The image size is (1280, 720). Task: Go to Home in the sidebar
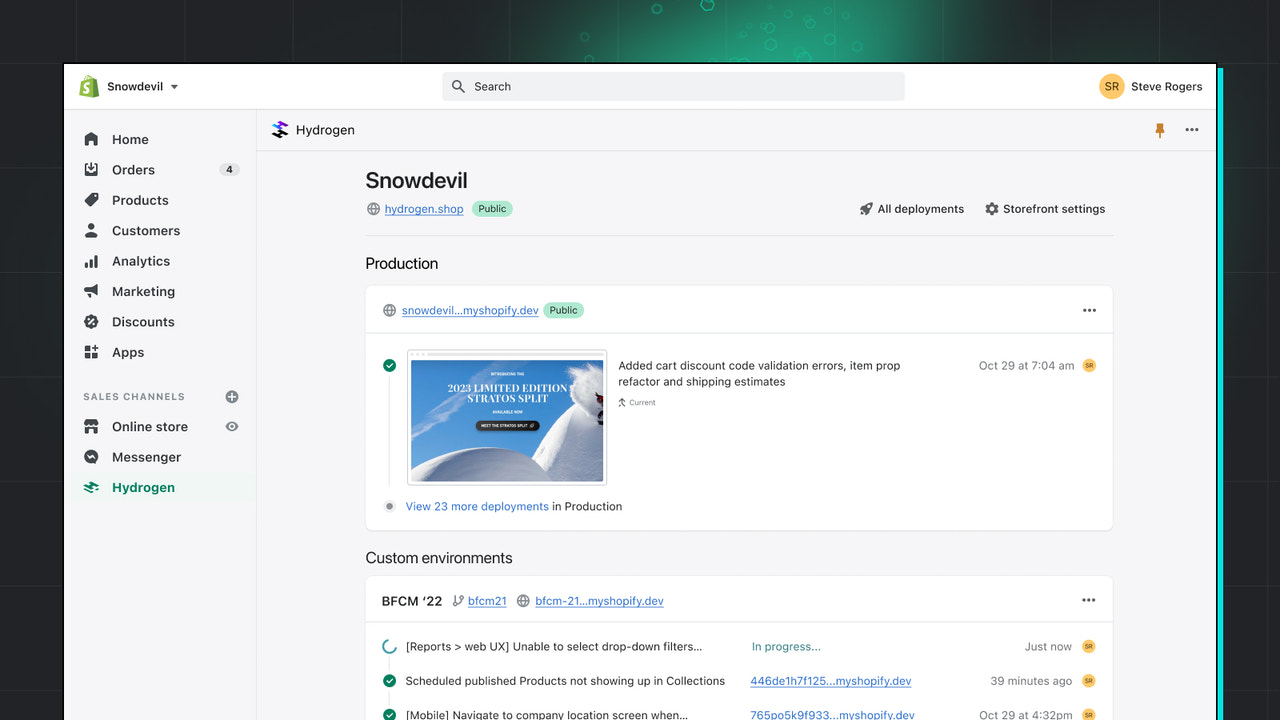click(128, 139)
